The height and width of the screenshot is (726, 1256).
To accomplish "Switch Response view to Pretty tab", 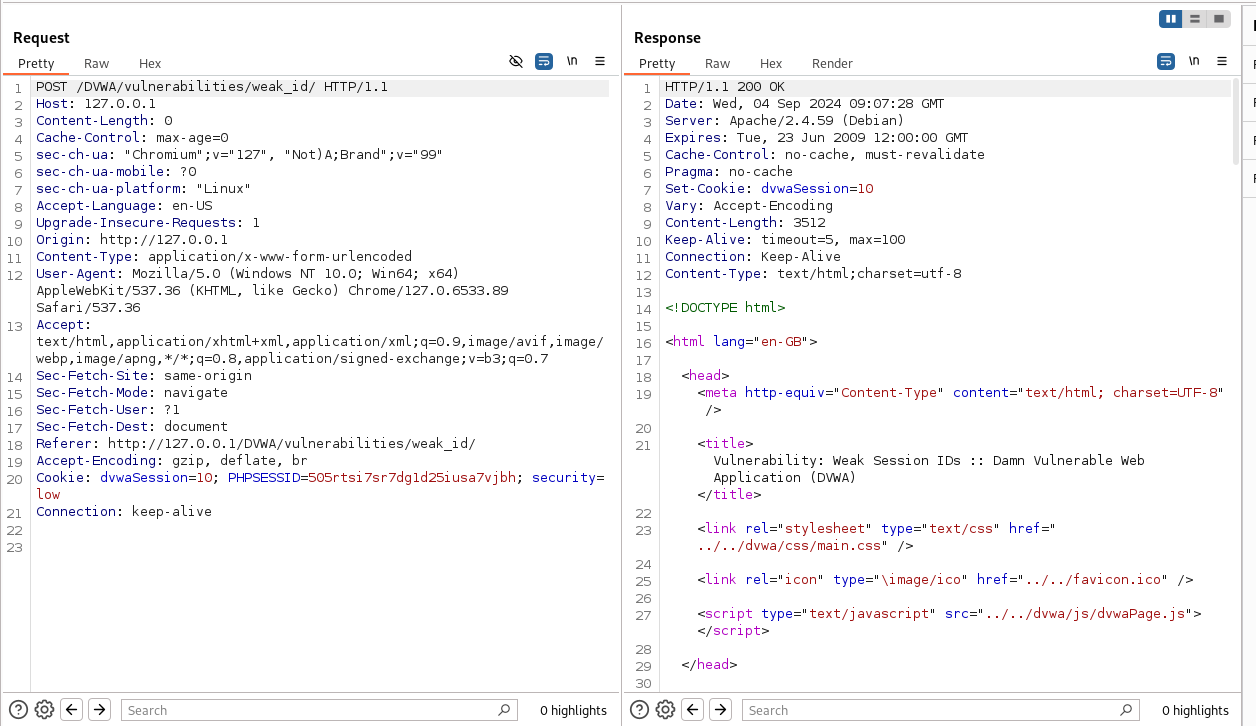I will [x=657, y=63].
